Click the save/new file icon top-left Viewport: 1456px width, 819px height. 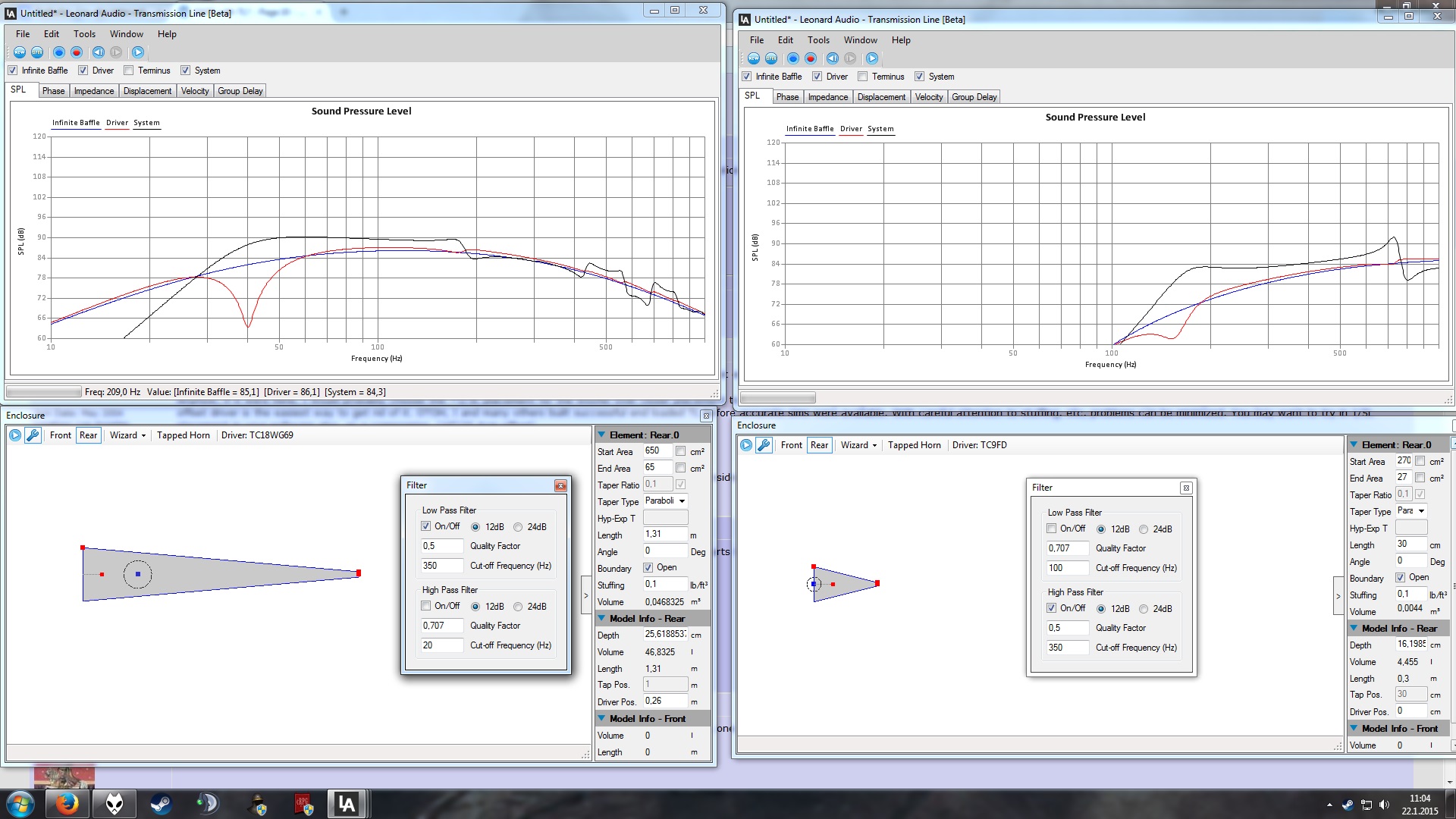(18, 52)
